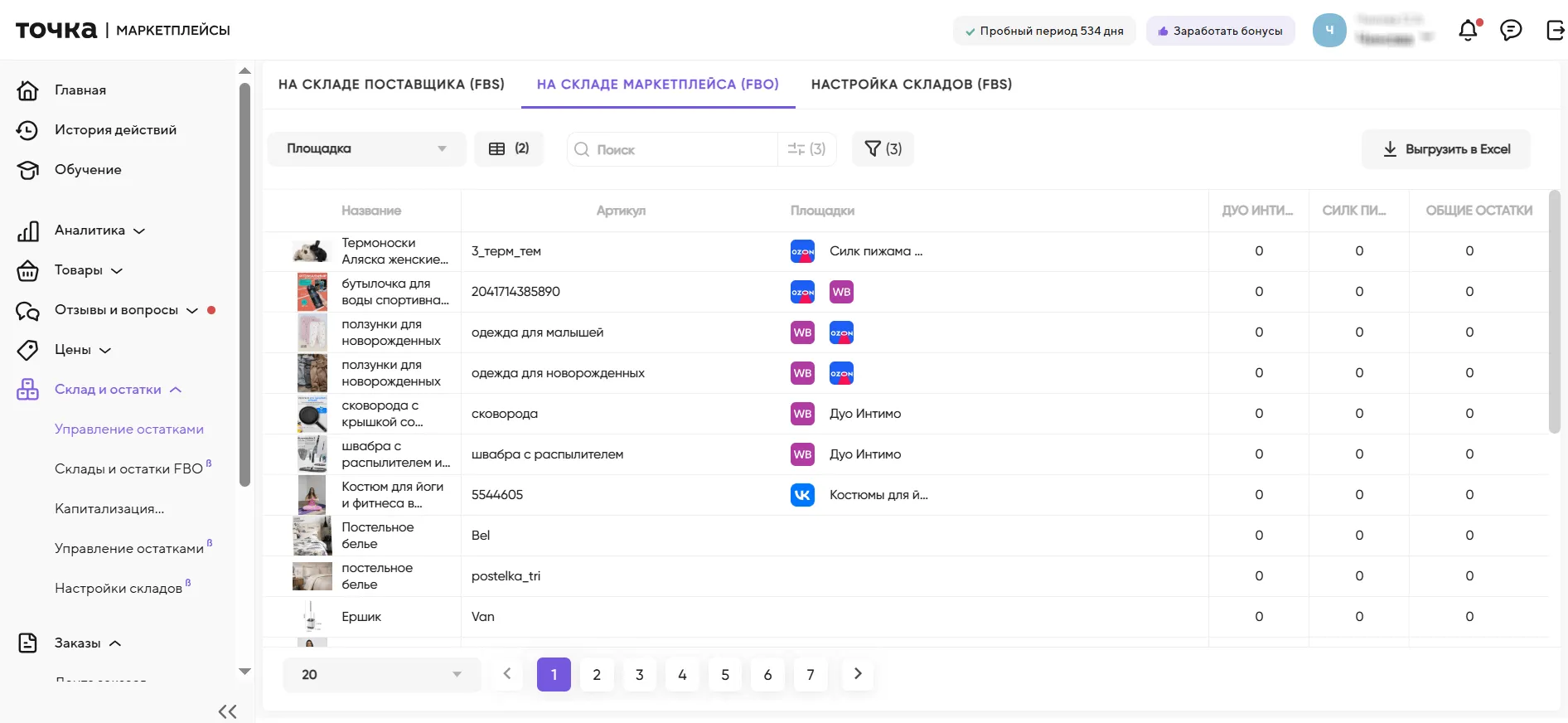
Task: Go to page 3 in pagination
Action: click(x=639, y=675)
